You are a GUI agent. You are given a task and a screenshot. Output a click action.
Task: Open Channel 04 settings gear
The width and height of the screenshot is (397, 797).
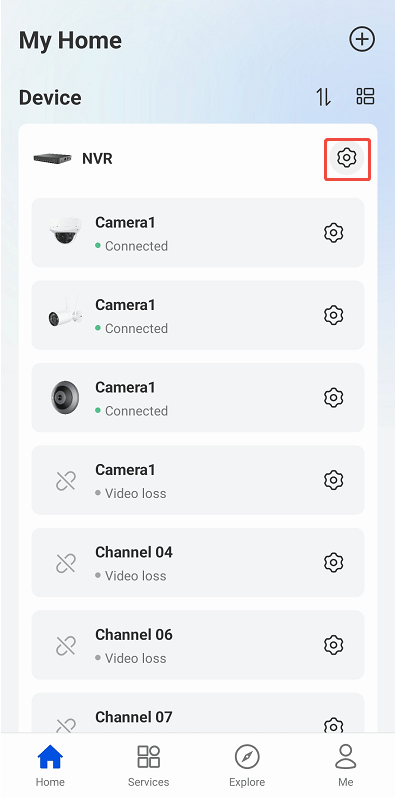tap(333, 562)
